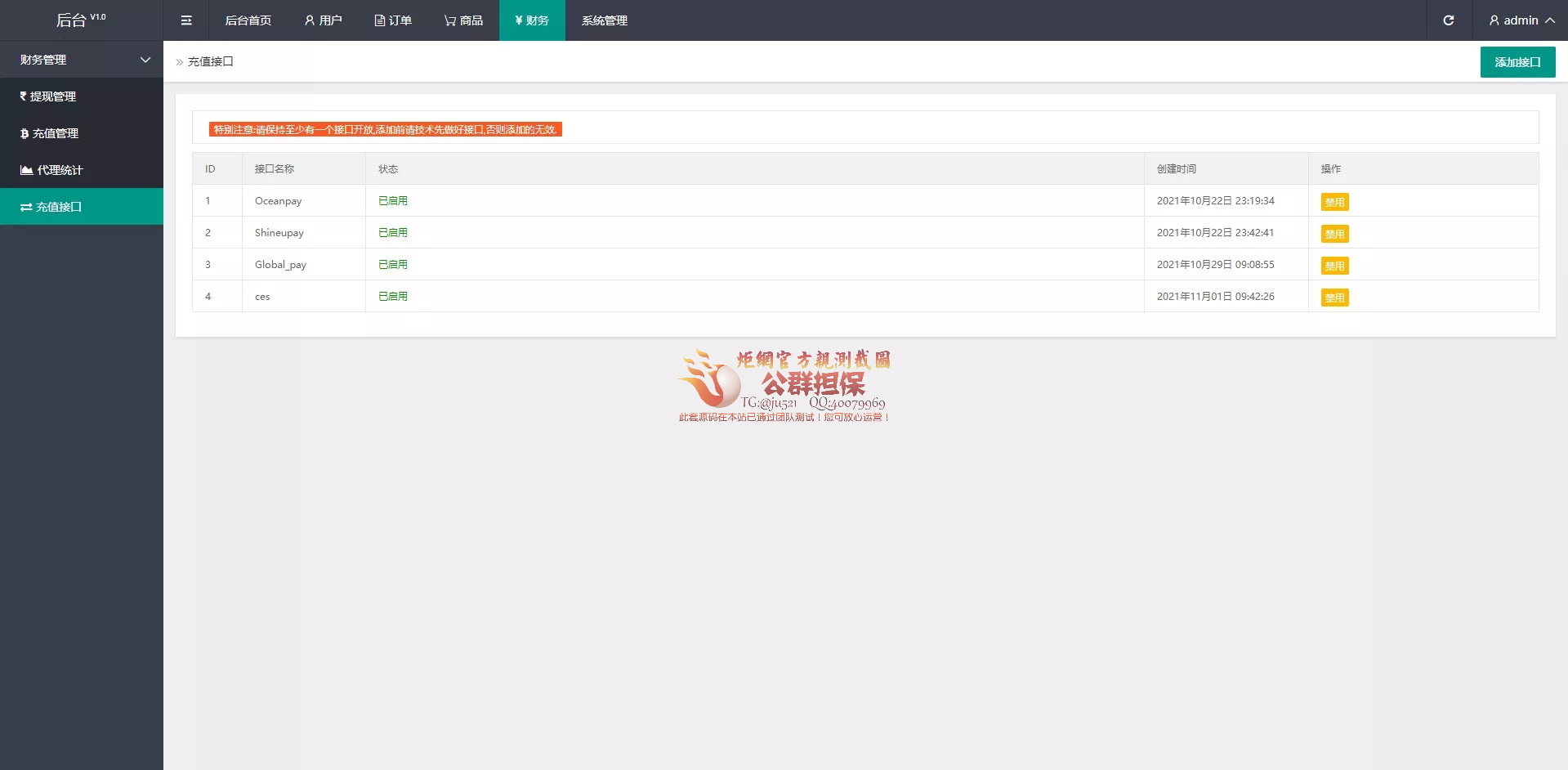Click the refresh icon in top bar
Viewport: 1568px width, 770px height.
1448,20
